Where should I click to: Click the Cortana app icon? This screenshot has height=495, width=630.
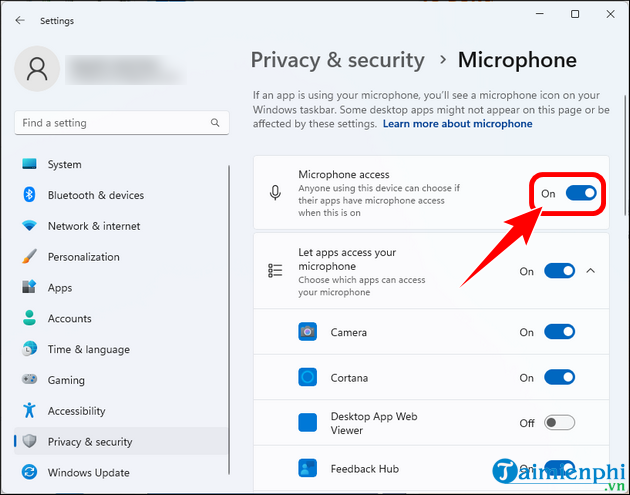pyautogui.click(x=308, y=378)
